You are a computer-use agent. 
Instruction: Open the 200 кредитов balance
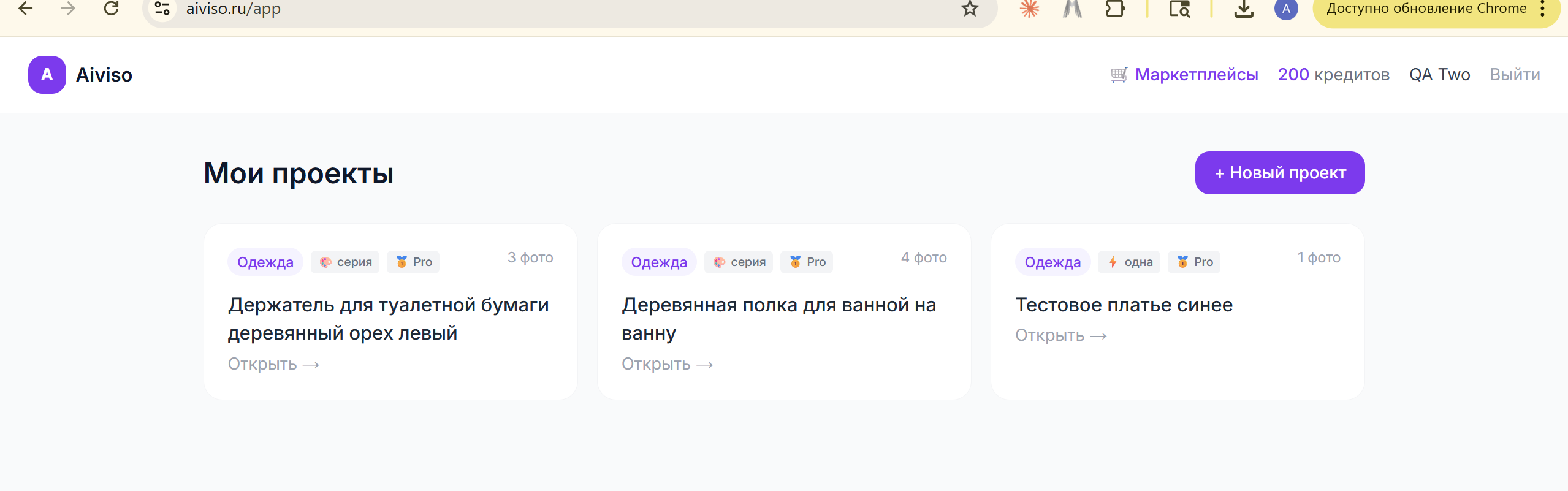click(1334, 75)
